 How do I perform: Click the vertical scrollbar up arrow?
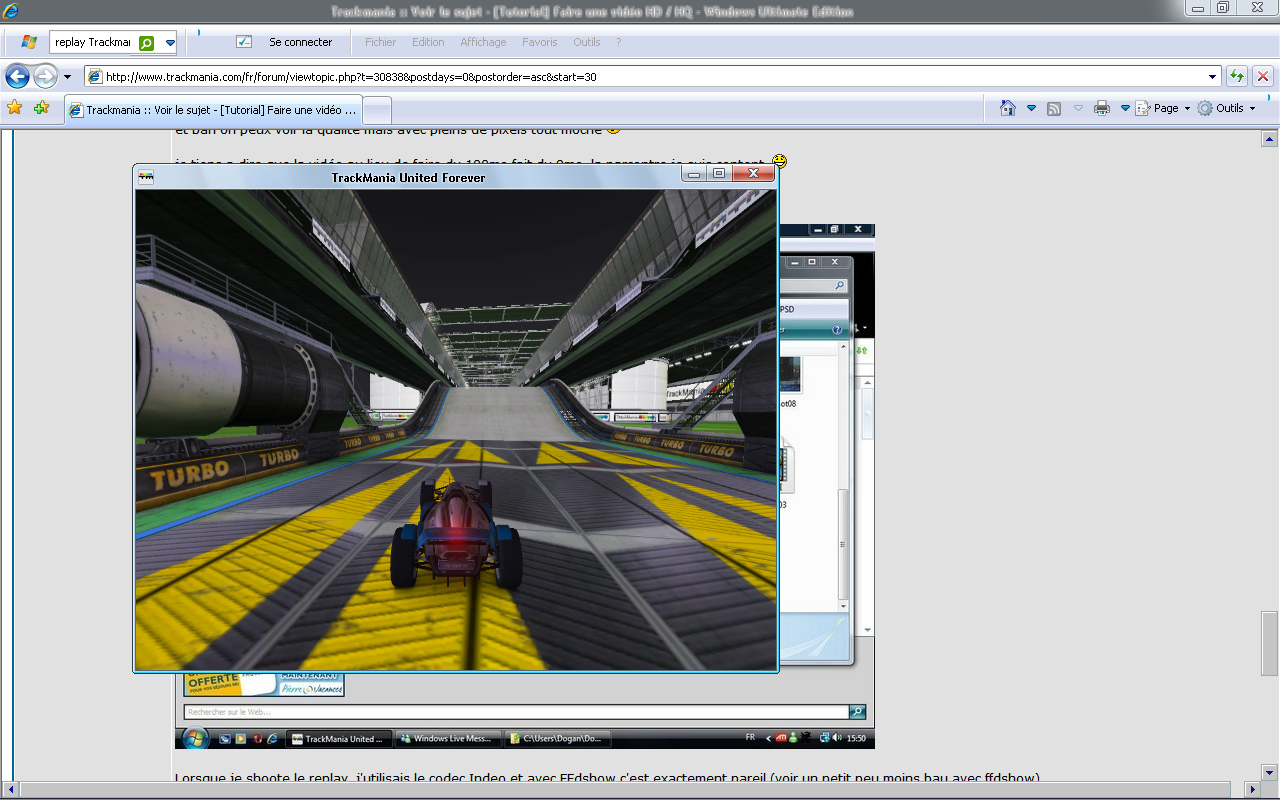coord(1270,139)
